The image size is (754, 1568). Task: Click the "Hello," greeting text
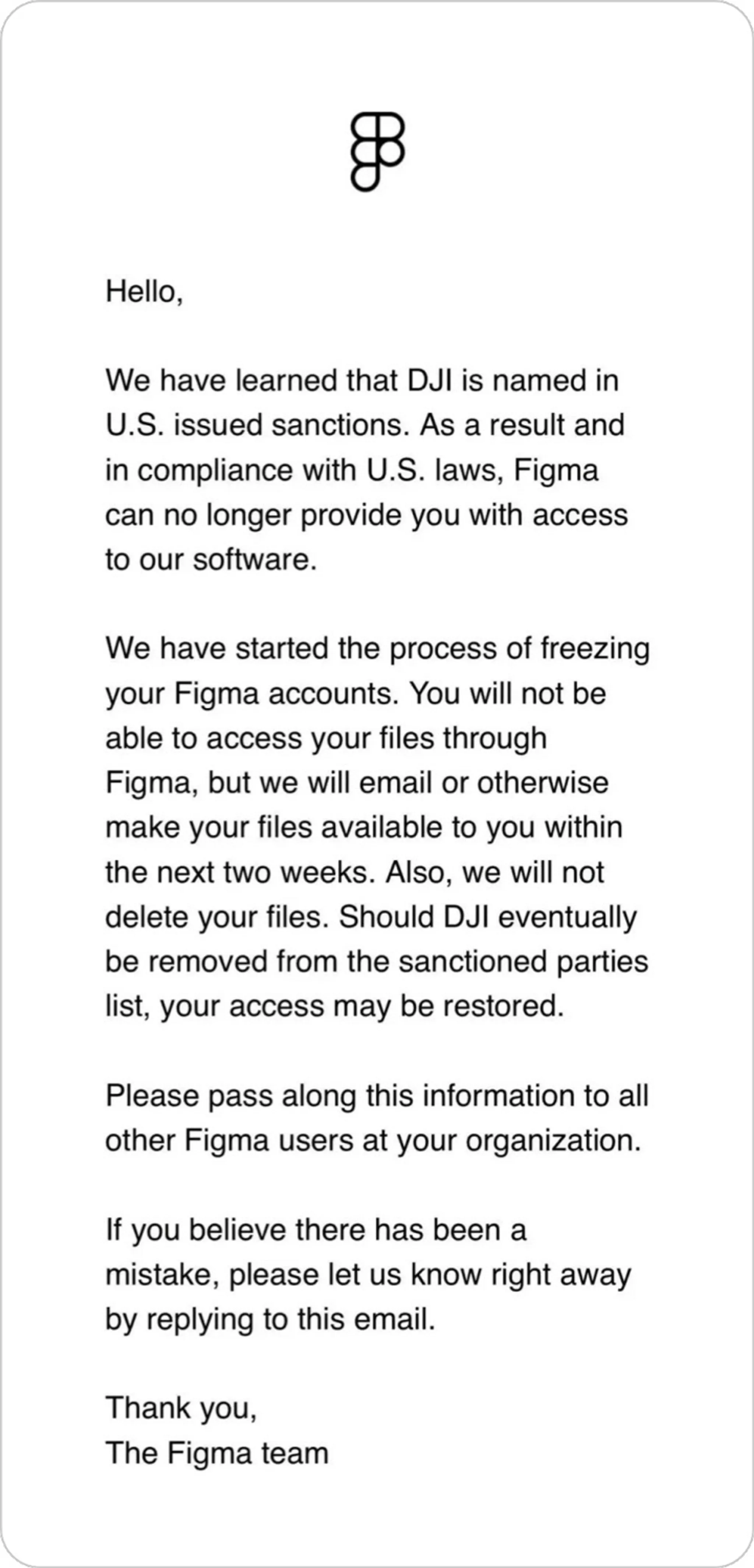click(144, 291)
